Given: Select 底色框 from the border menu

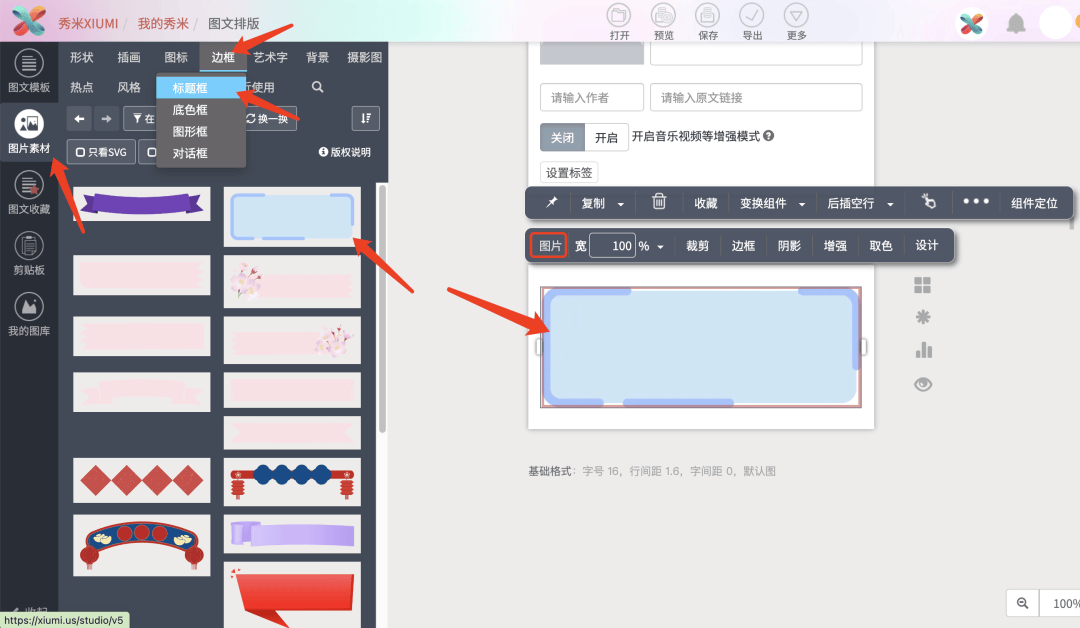Looking at the screenshot, I should pyautogui.click(x=190, y=111).
